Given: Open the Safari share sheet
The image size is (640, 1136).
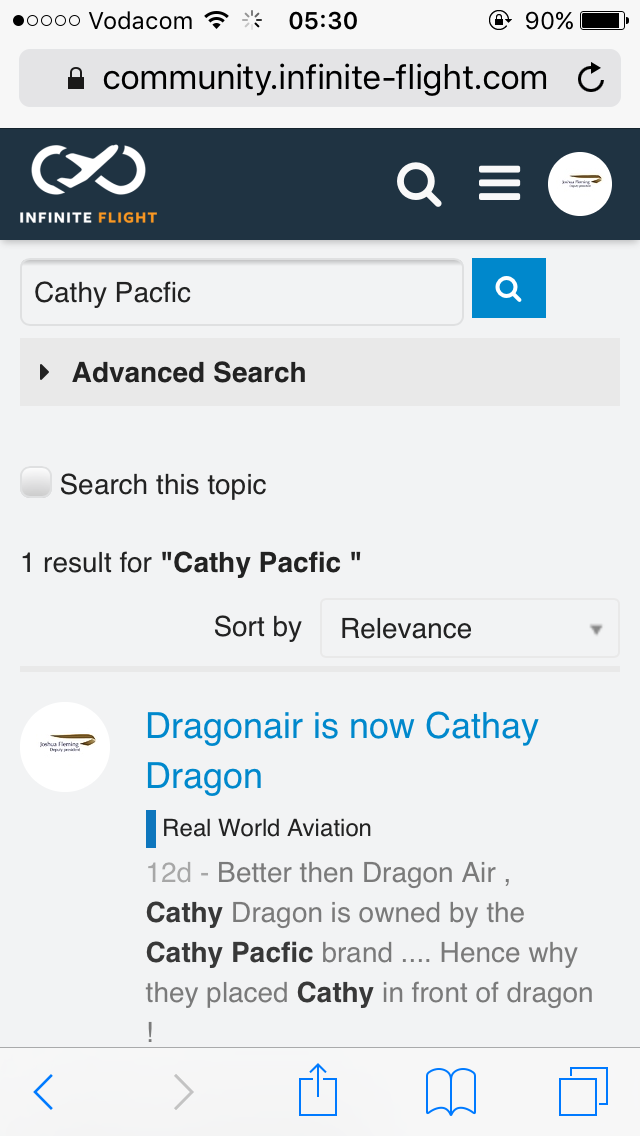Looking at the screenshot, I should [x=319, y=1090].
